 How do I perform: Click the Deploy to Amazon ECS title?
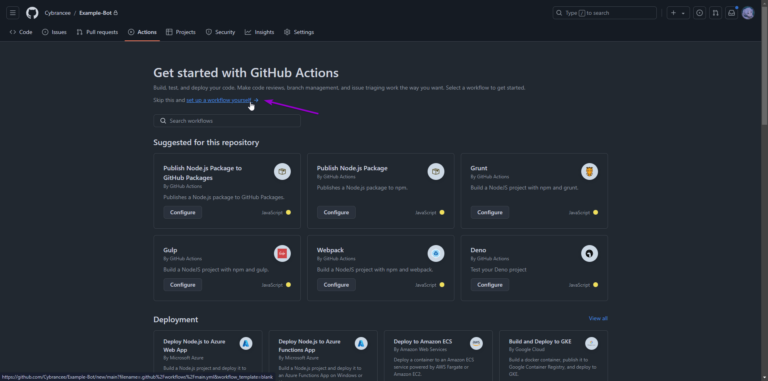pyautogui.click(x=423, y=341)
